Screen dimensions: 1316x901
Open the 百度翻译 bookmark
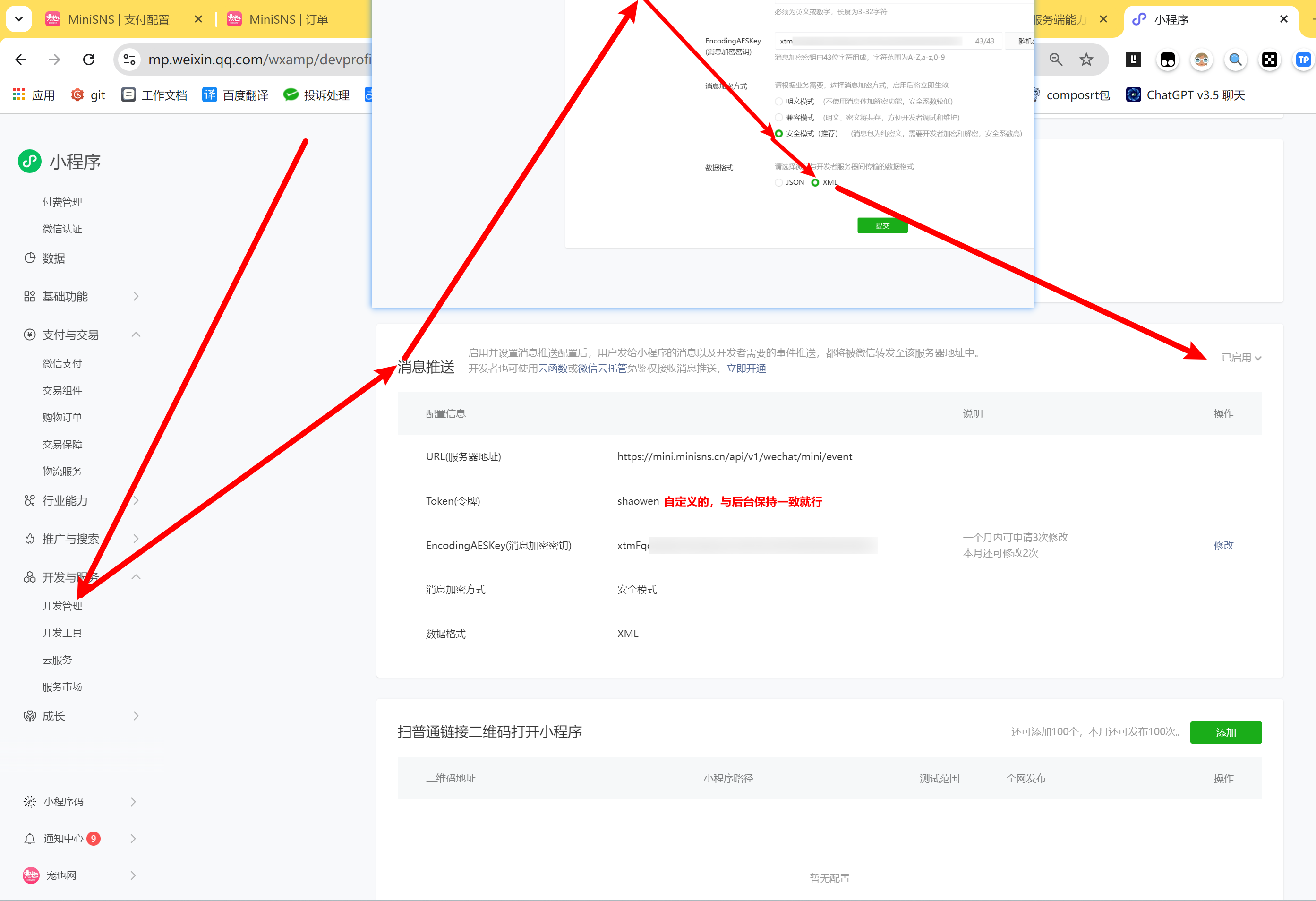(x=235, y=95)
